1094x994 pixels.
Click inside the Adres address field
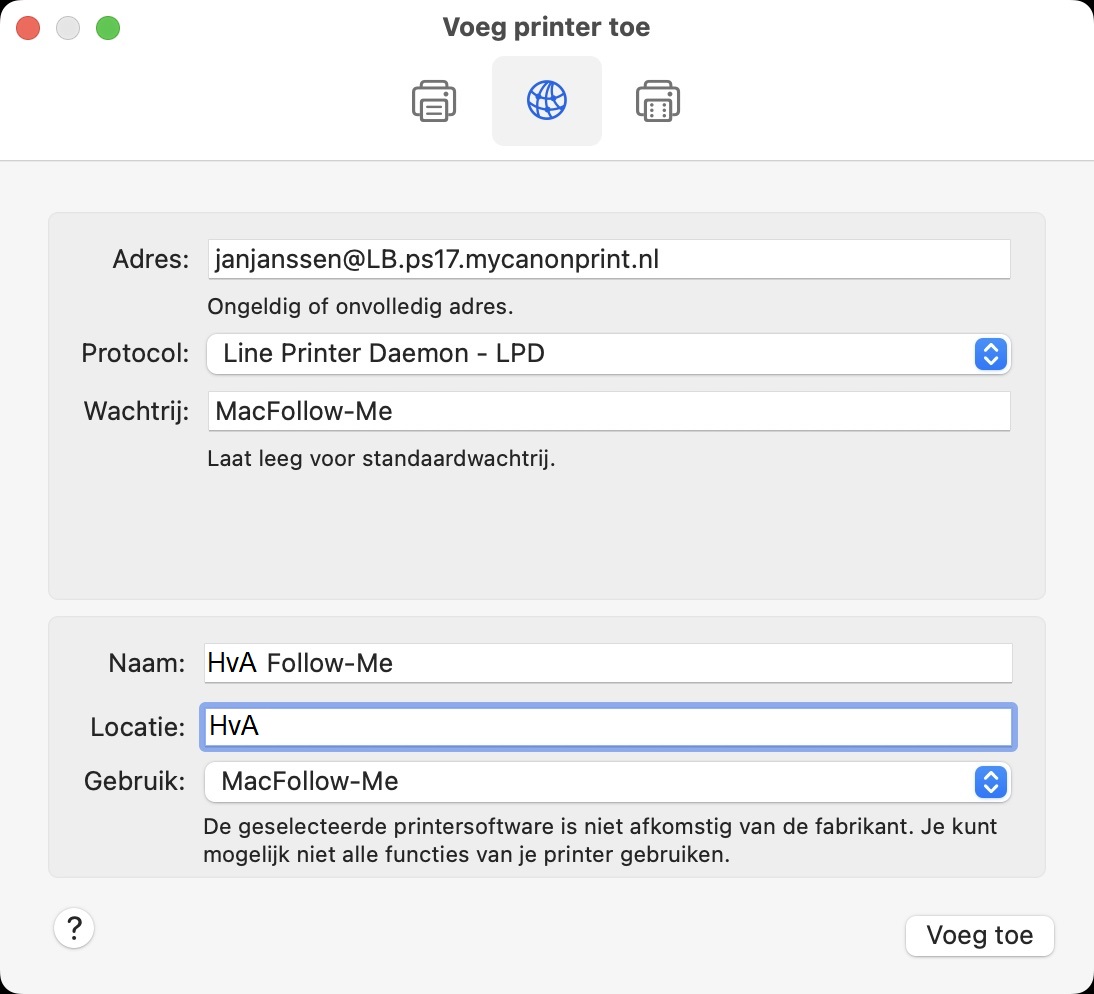607,258
